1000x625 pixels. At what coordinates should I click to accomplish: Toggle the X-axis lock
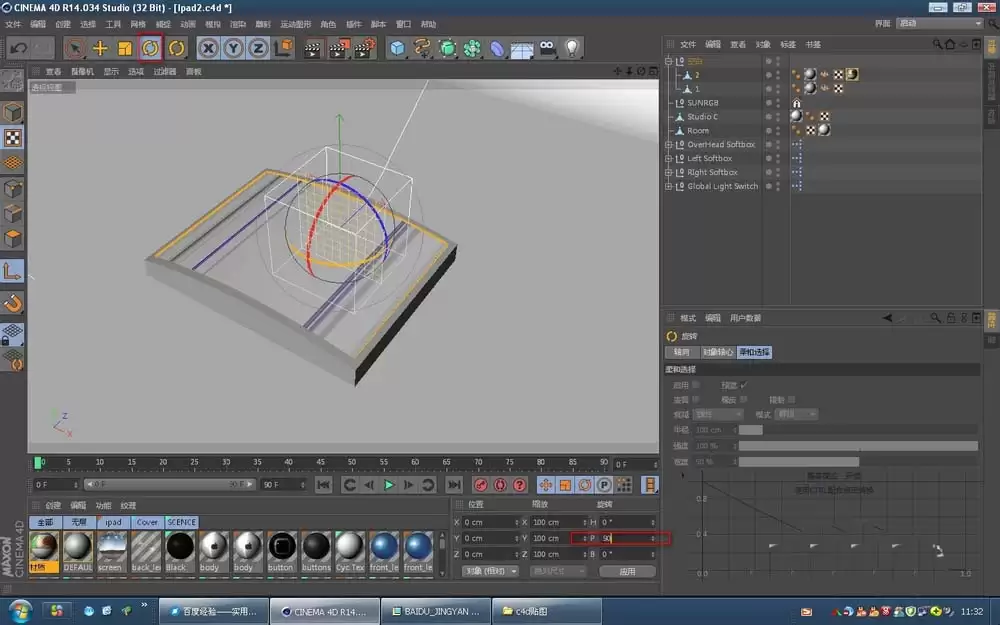click(207, 47)
